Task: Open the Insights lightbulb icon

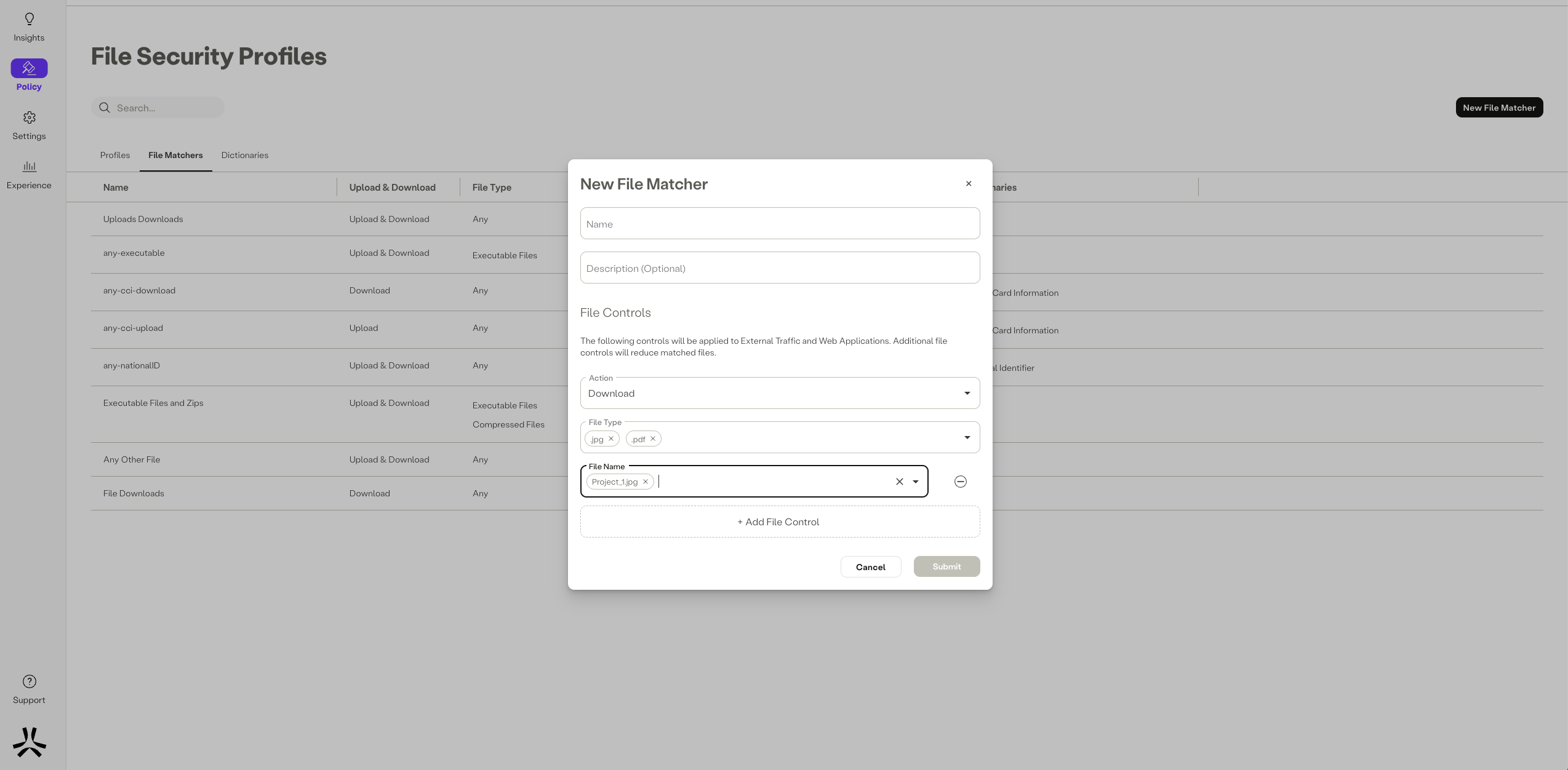Action: tap(29, 19)
